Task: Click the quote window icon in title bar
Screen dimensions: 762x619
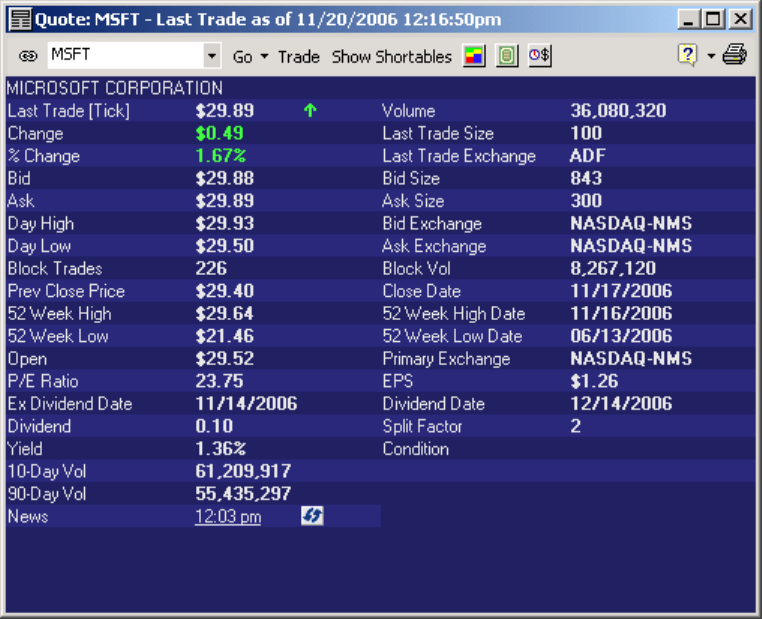Action: (x=20, y=19)
